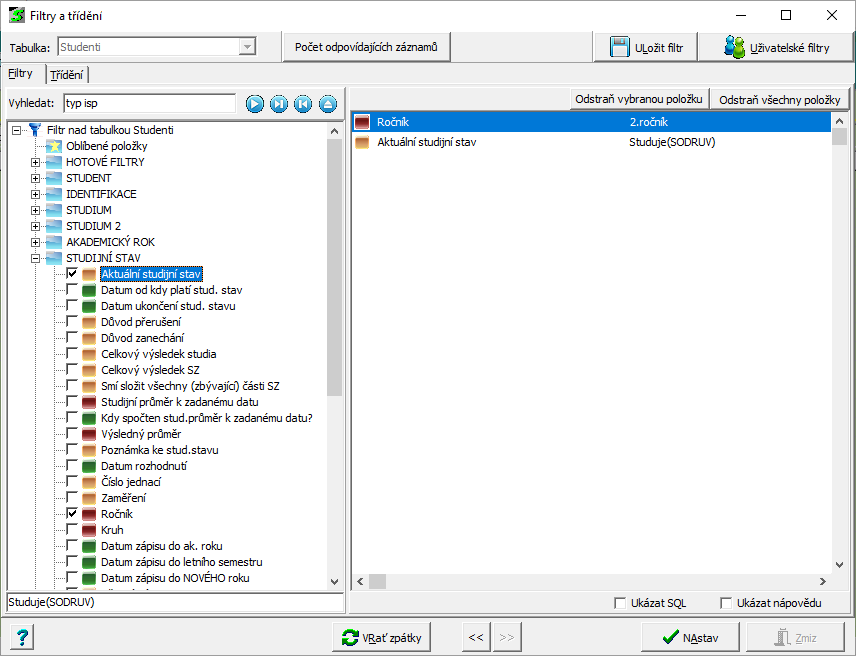Switch to the Třídění tab
This screenshot has width=856, height=656.
pos(67,75)
